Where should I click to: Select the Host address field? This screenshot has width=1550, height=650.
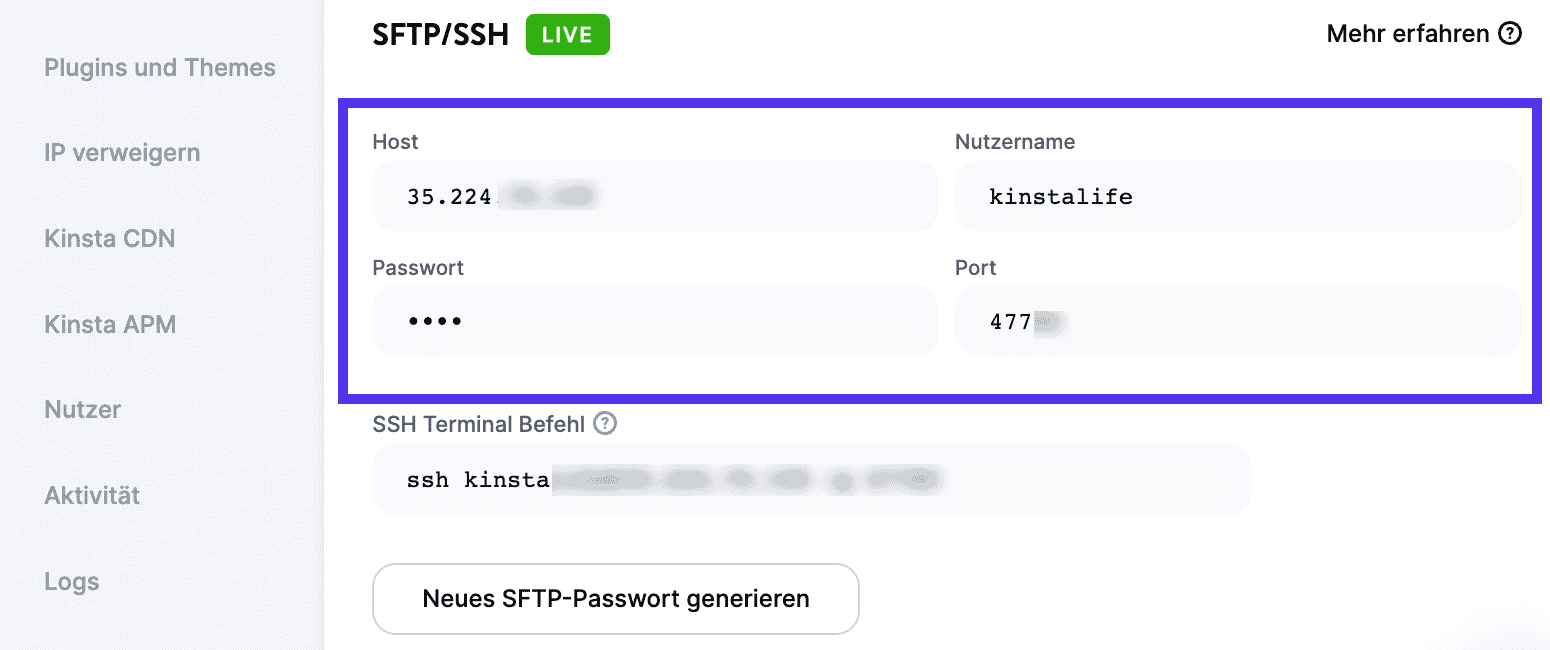point(655,196)
